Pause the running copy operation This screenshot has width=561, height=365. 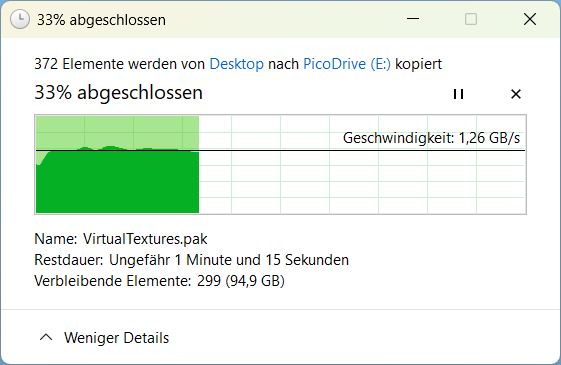pyautogui.click(x=458, y=94)
